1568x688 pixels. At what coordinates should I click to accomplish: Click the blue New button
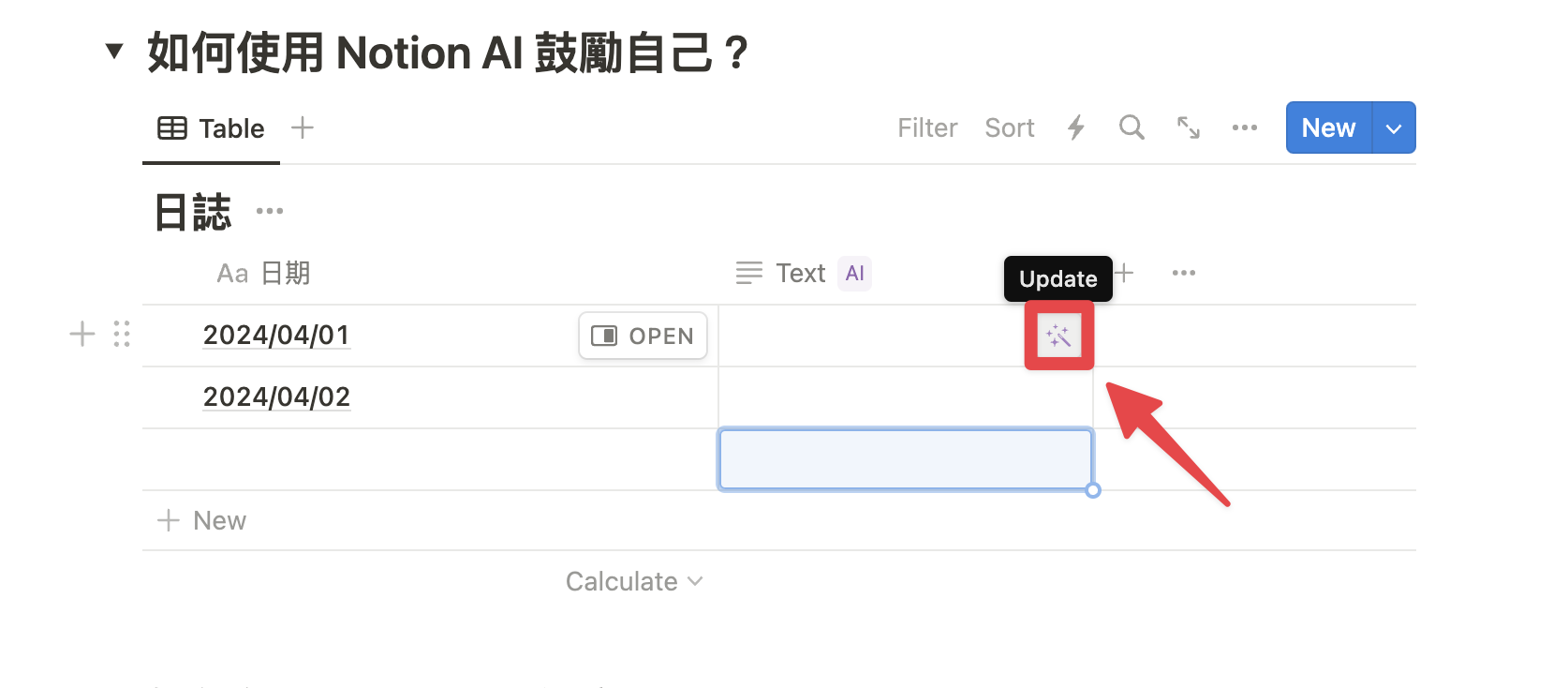click(x=1328, y=127)
